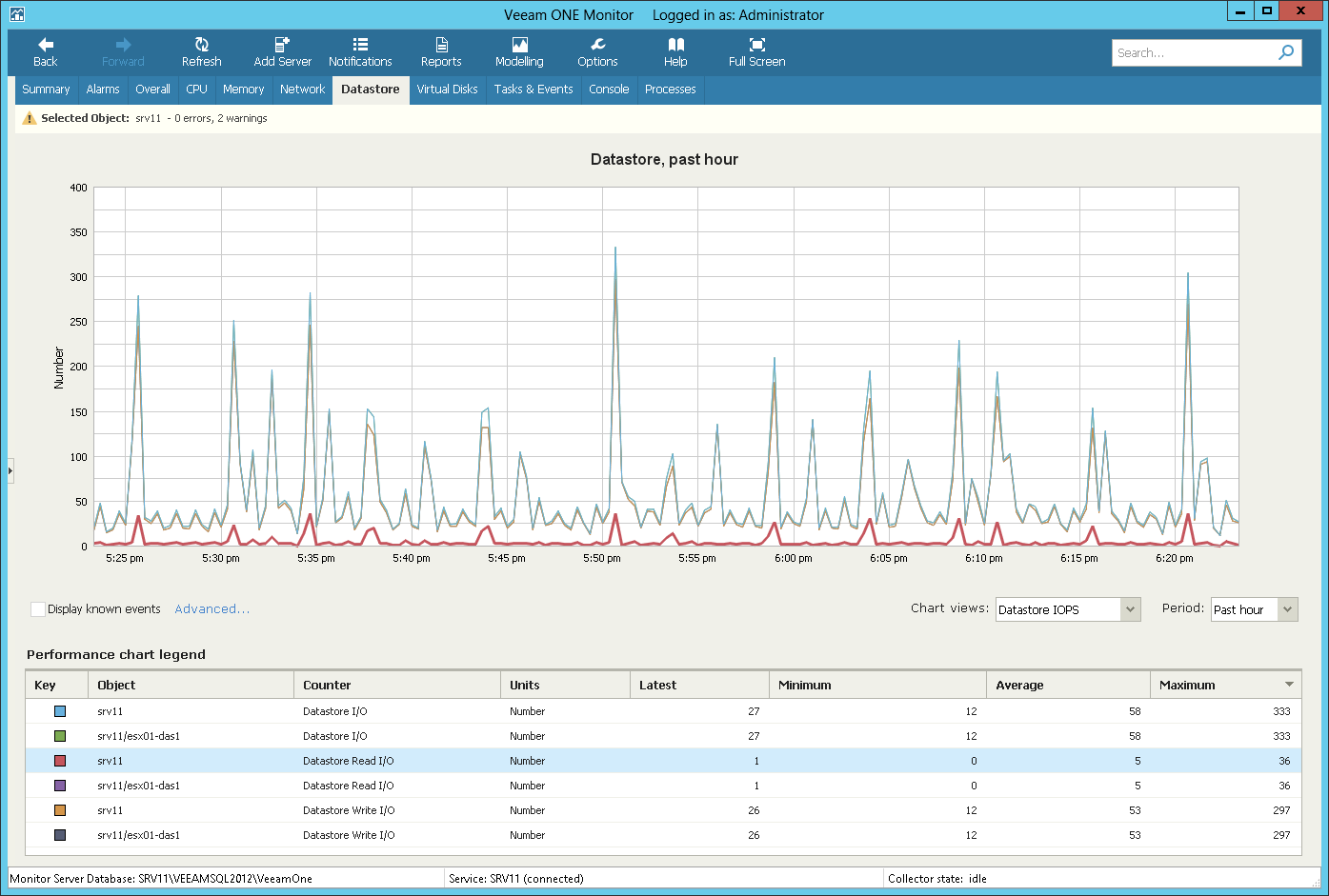Open the Chart views dropdown
1329x896 pixels.
coord(1068,609)
